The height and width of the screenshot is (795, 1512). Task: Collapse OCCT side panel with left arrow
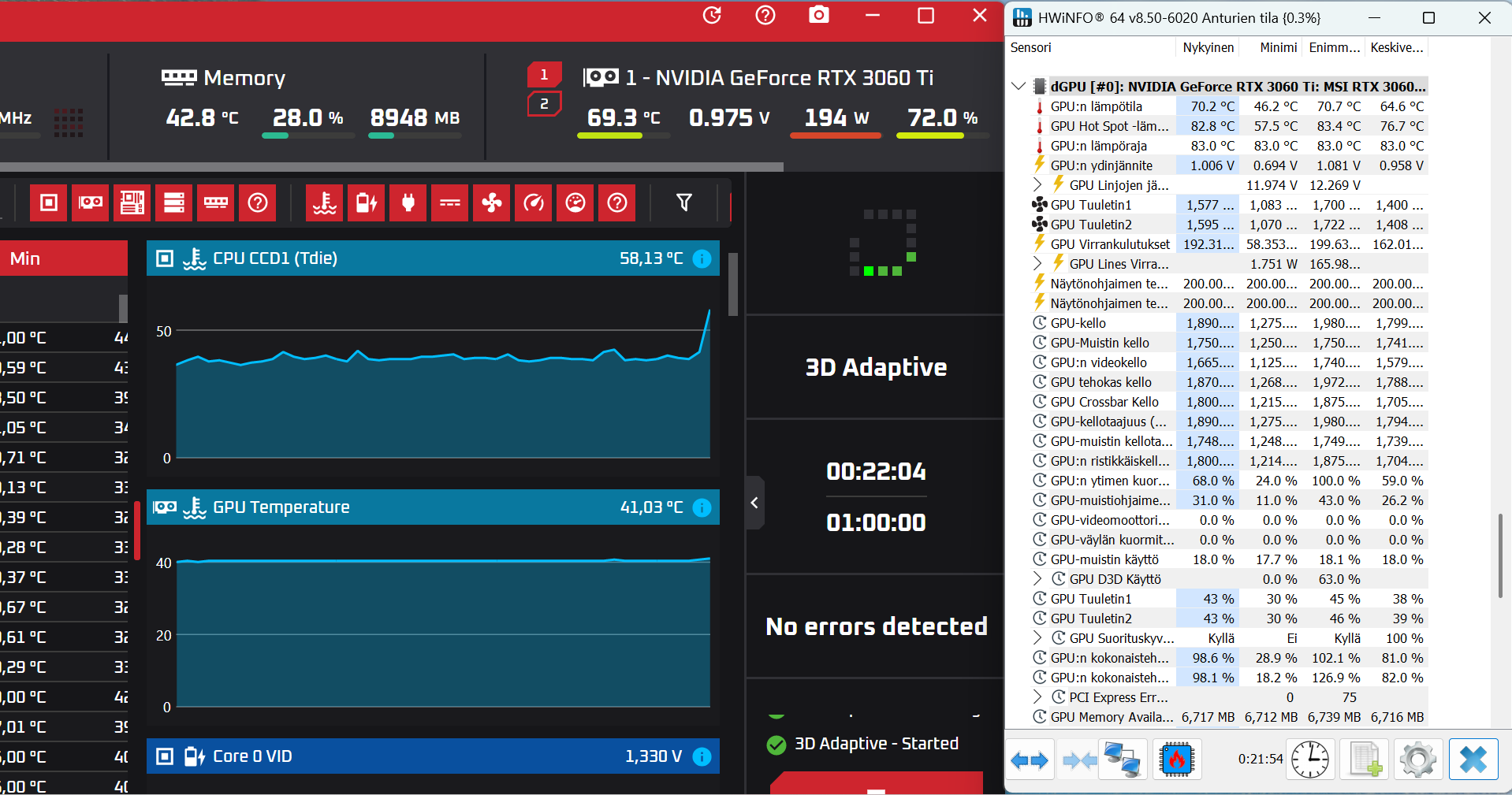[754, 503]
